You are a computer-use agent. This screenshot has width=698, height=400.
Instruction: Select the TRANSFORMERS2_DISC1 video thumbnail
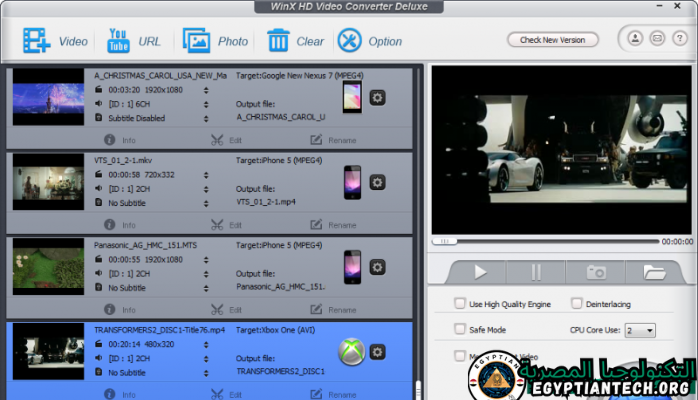tap(48, 351)
